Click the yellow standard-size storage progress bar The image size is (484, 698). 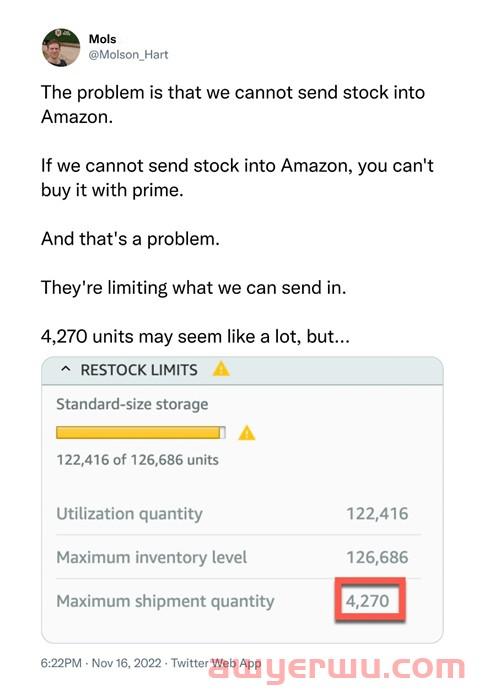141,432
